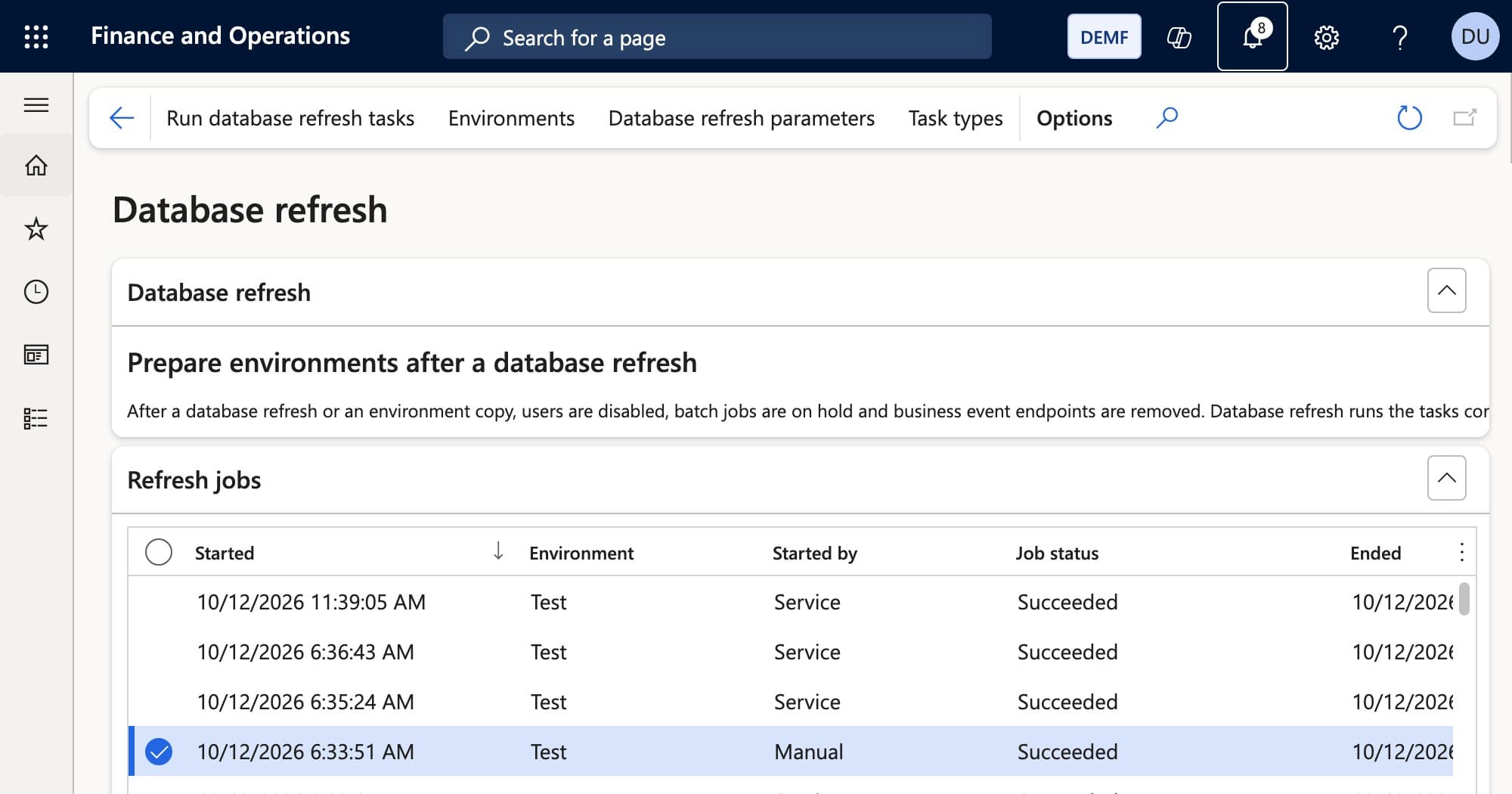
Task: Open the help question mark icon
Action: 1399,36
